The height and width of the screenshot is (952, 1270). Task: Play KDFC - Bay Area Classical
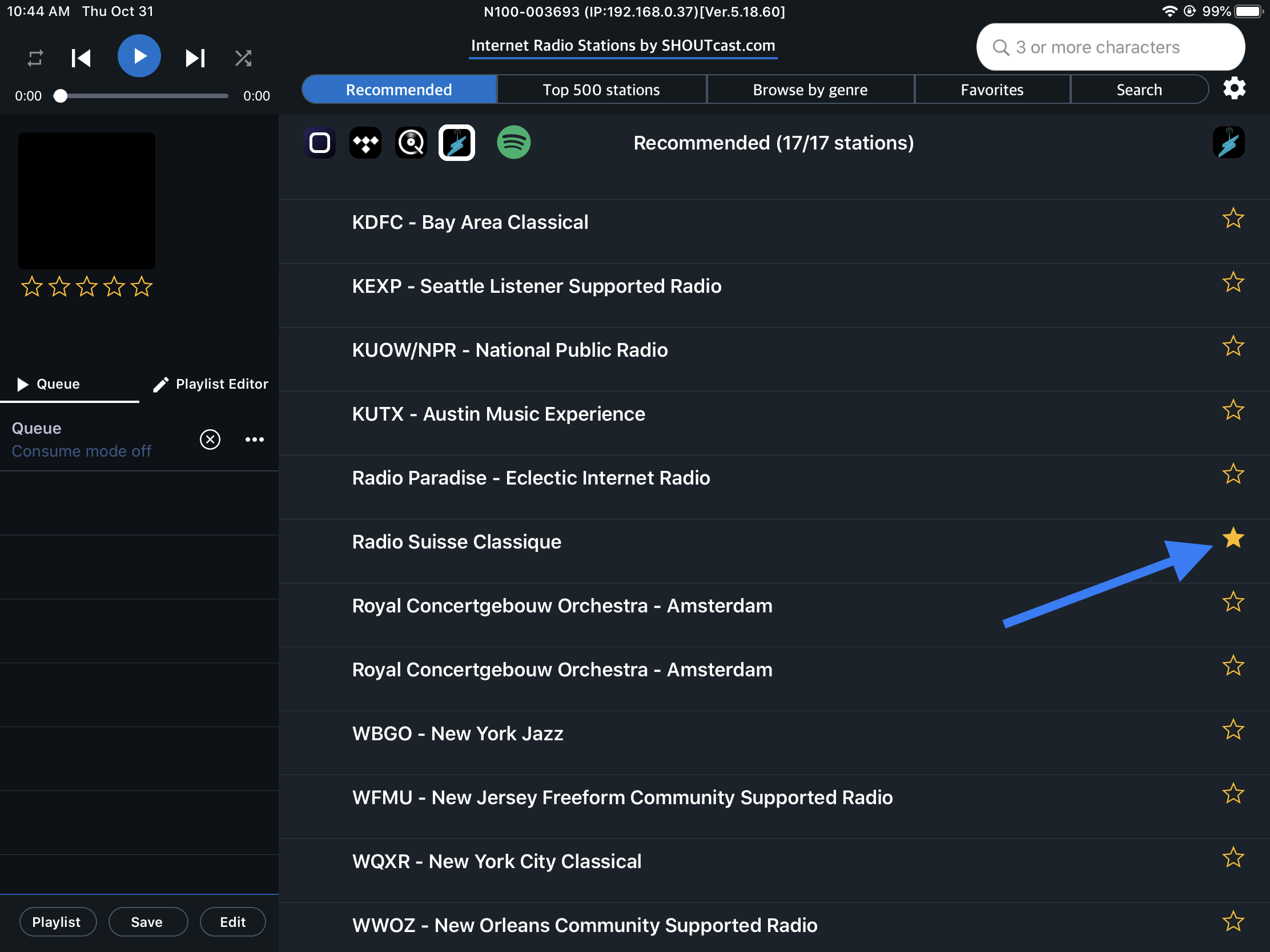[774, 231]
